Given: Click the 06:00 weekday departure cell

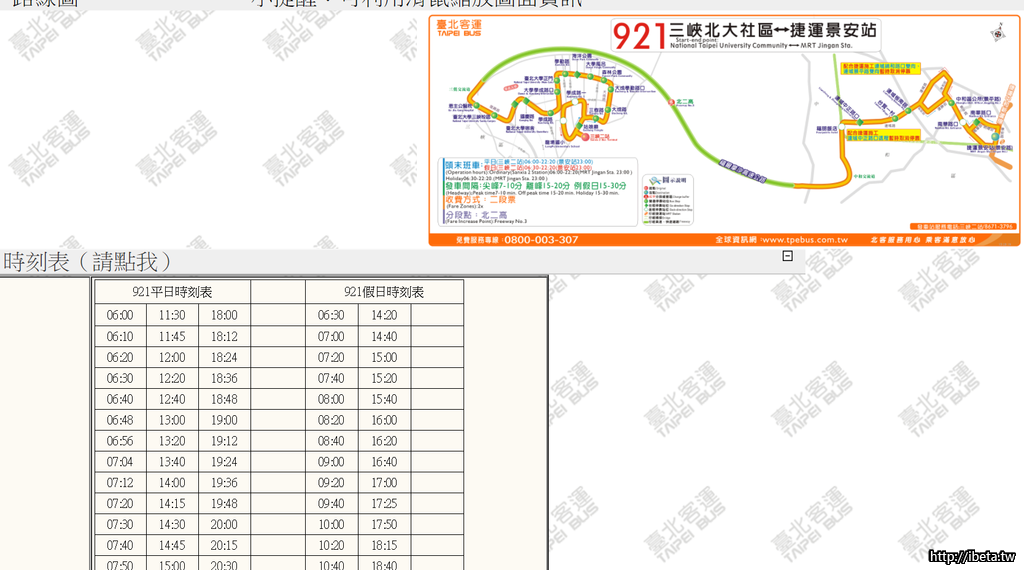Looking at the screenshot, I should click(x=120, y=315).
